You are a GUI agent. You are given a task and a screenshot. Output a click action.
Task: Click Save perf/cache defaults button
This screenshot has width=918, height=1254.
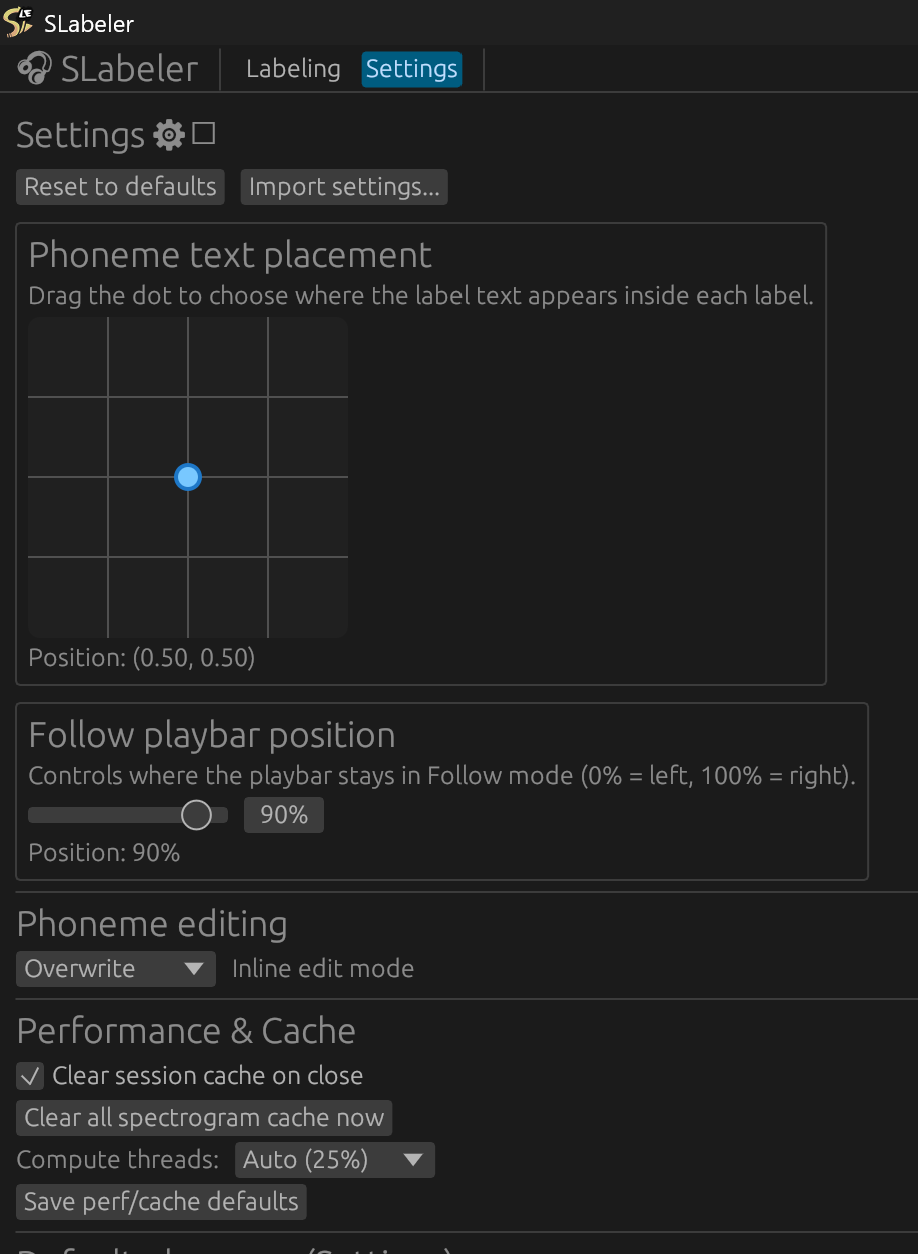point(161,1201)
